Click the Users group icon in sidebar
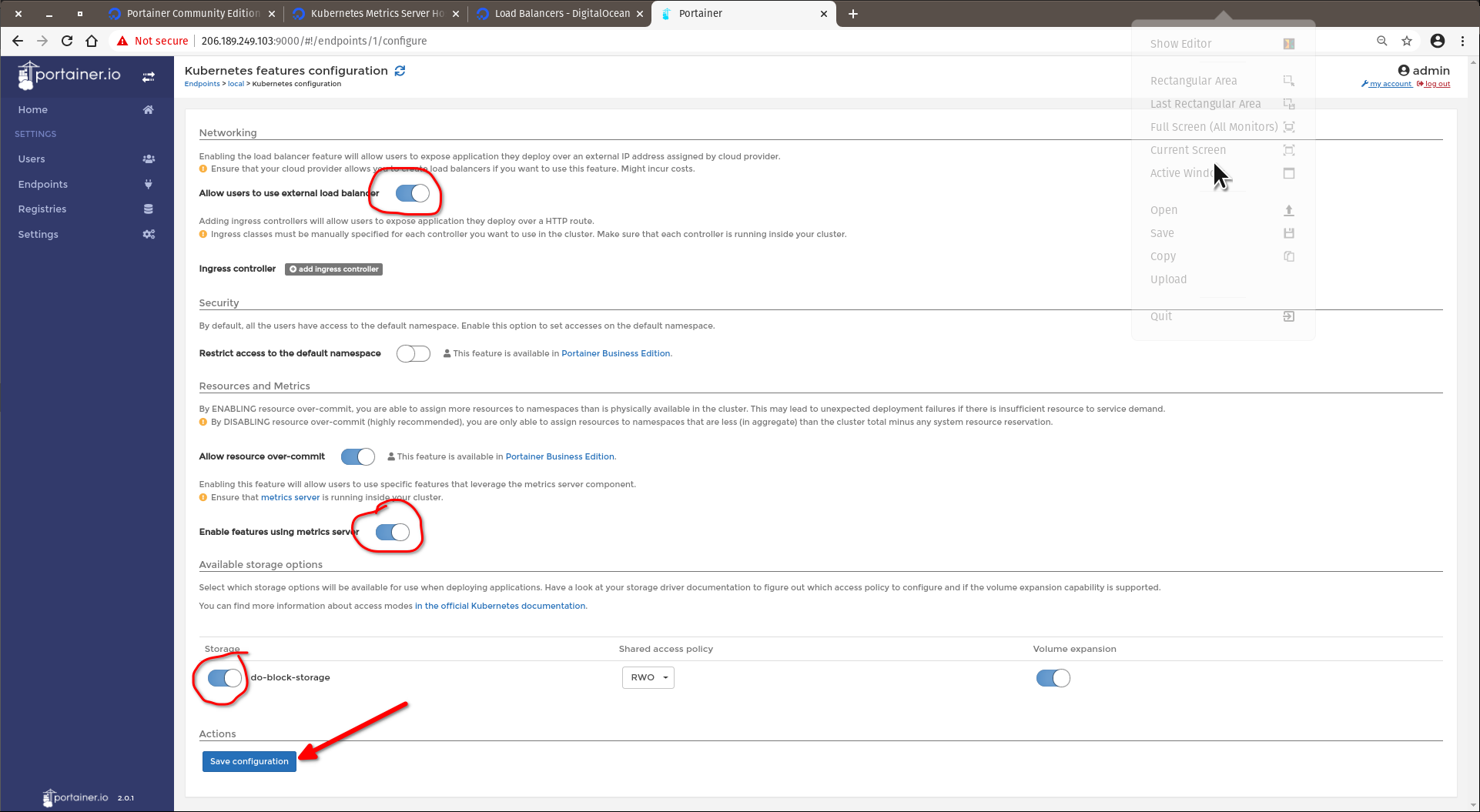The height and width of the screenshot is (812, 1480). (x=149, y=159)
